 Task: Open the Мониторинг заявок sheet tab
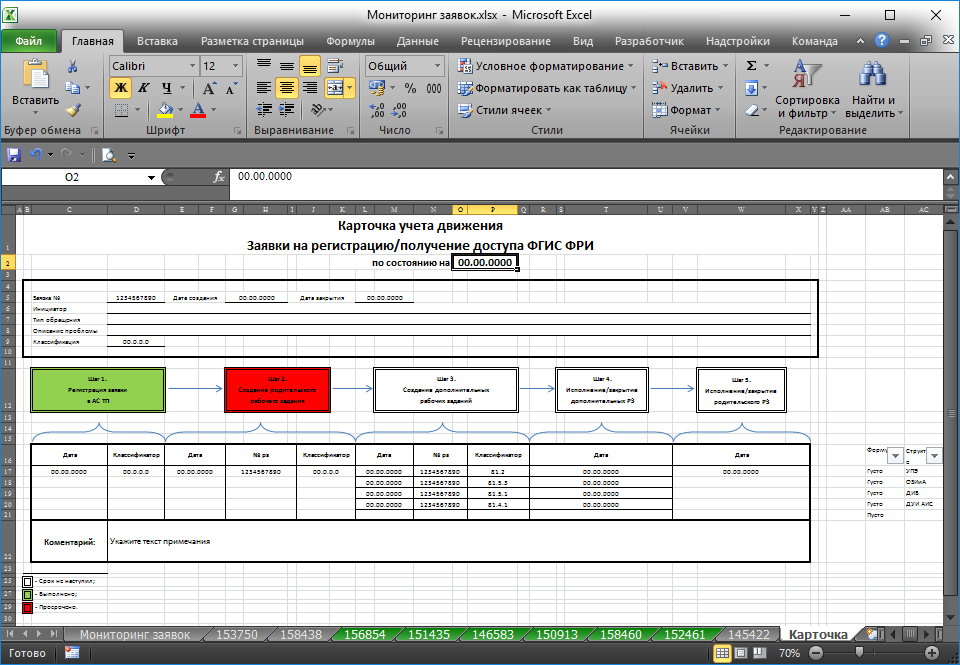pyautogui.click(x=134, y=635)
